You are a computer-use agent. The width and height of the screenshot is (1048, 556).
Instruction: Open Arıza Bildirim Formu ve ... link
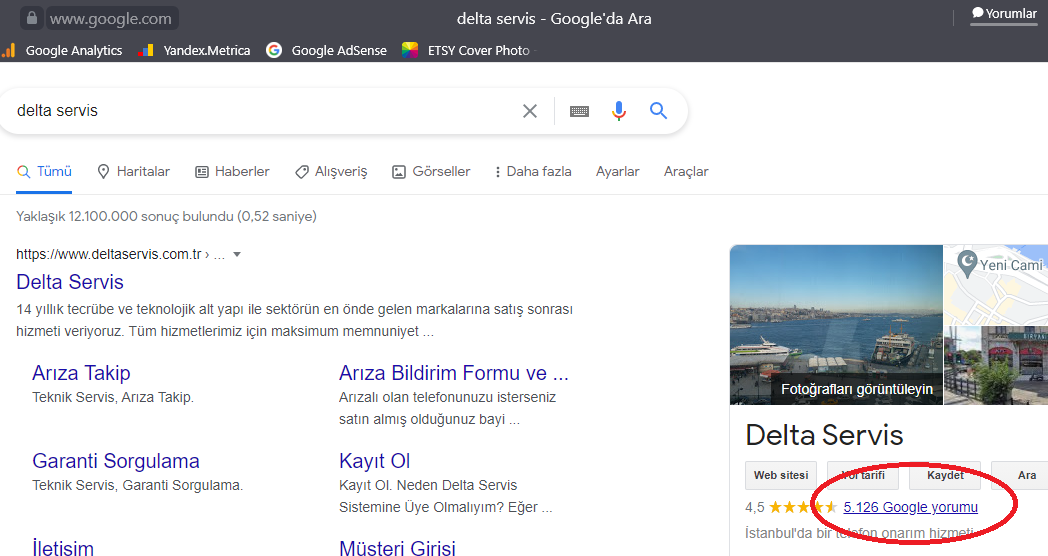(454, 373)
